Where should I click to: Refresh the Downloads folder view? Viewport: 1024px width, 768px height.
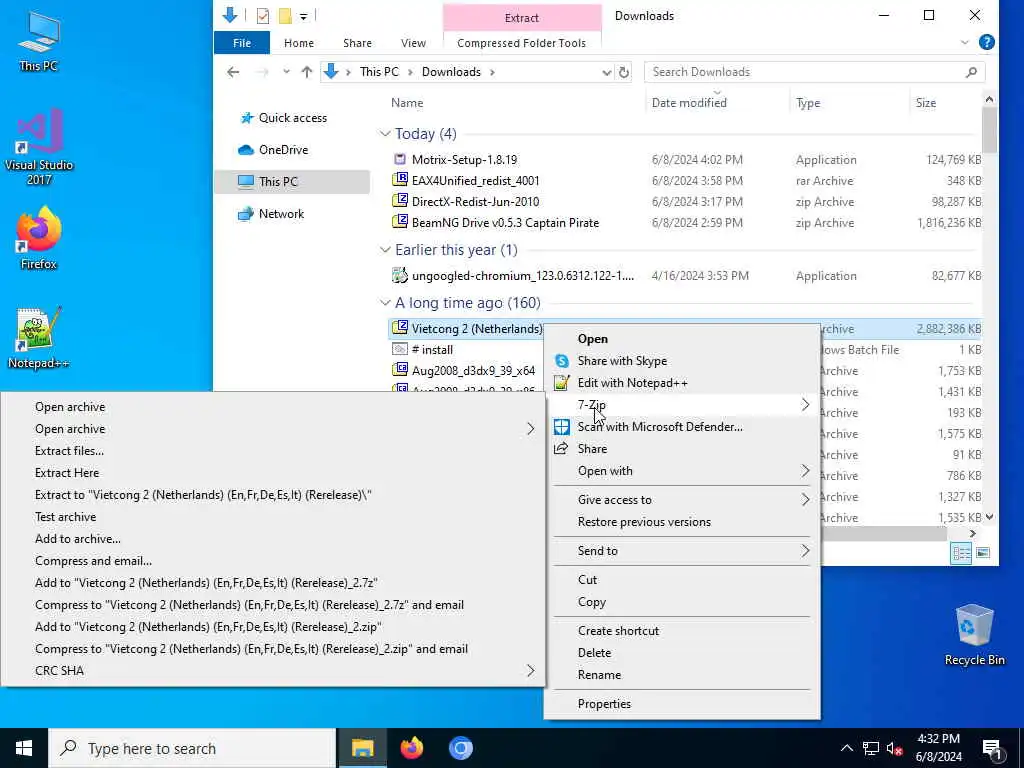pyautogui.click(x=624, y=72)
